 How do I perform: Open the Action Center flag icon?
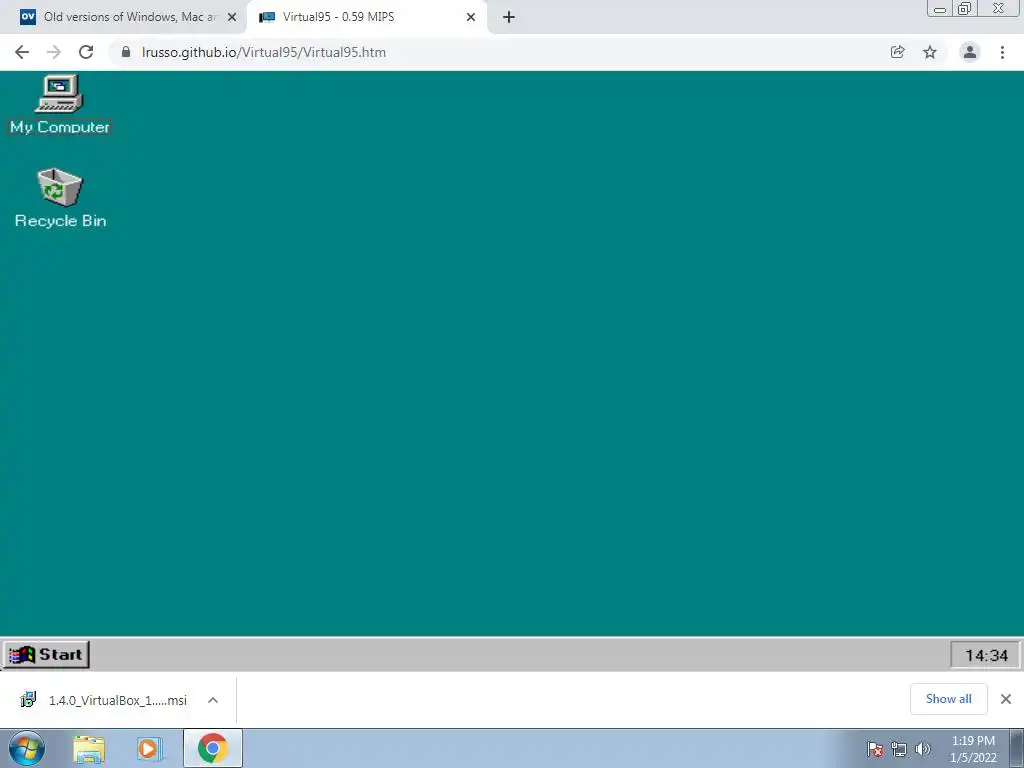875,749
